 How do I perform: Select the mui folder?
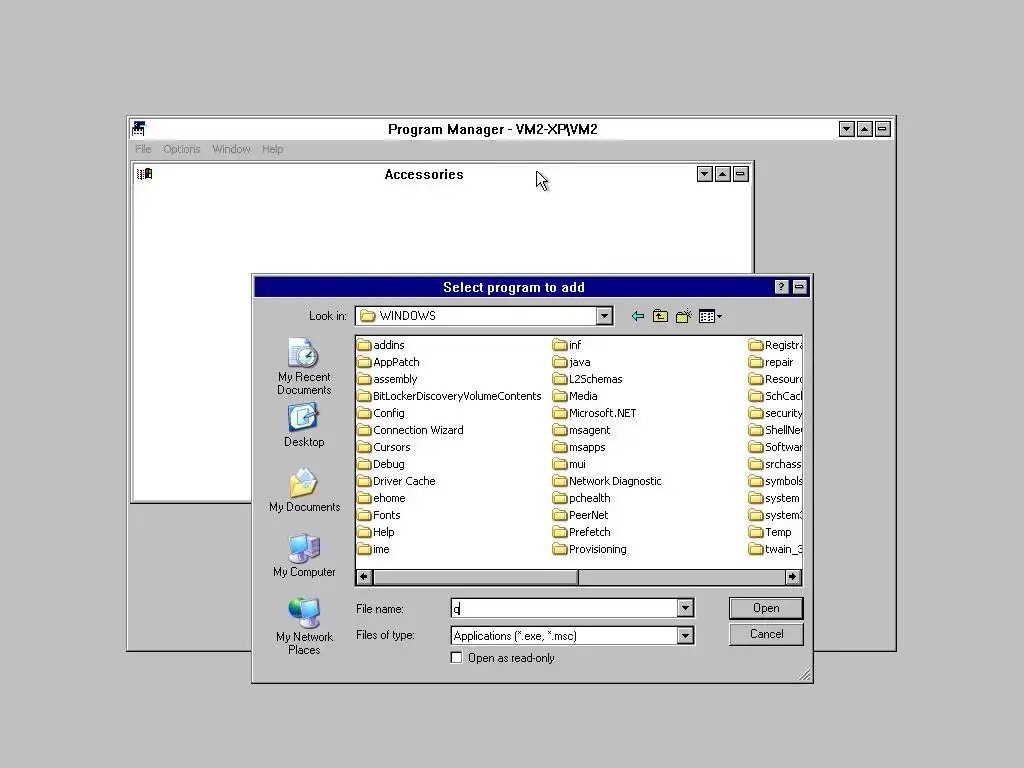pos(569,464)
